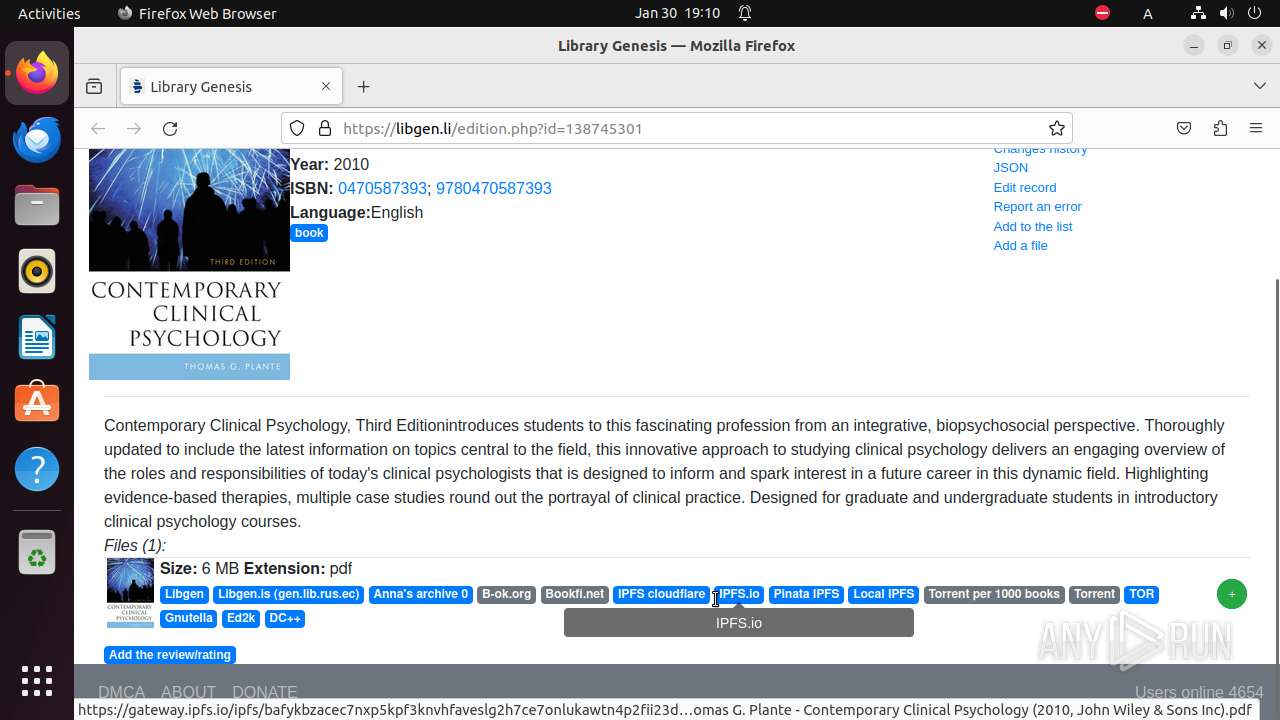Open the JSON link
This screenshot has width=1280, height=720.
pos(1010,167)
